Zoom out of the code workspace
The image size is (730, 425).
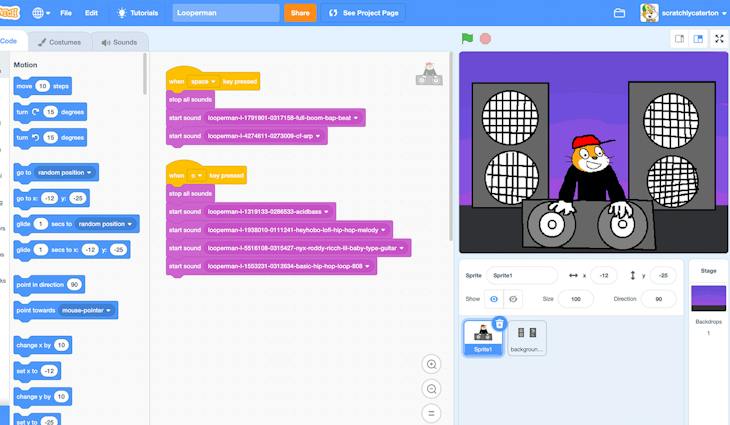(431, 389)
